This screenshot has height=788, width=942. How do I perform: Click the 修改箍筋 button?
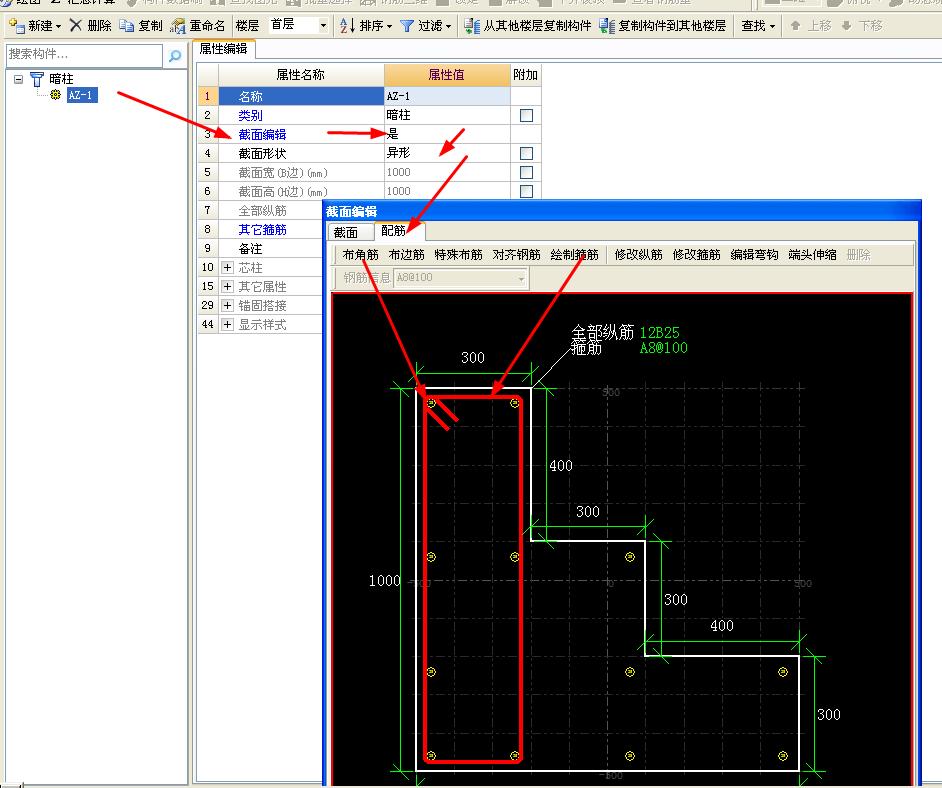point(696,255)
